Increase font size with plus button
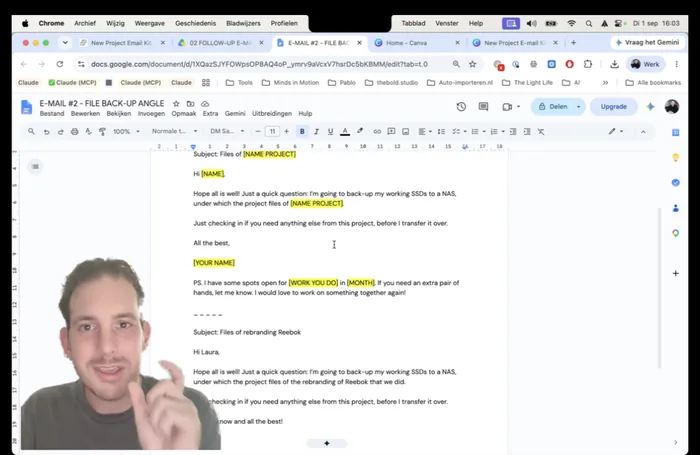Screen dimensions: 700x455 click(287, 132)
